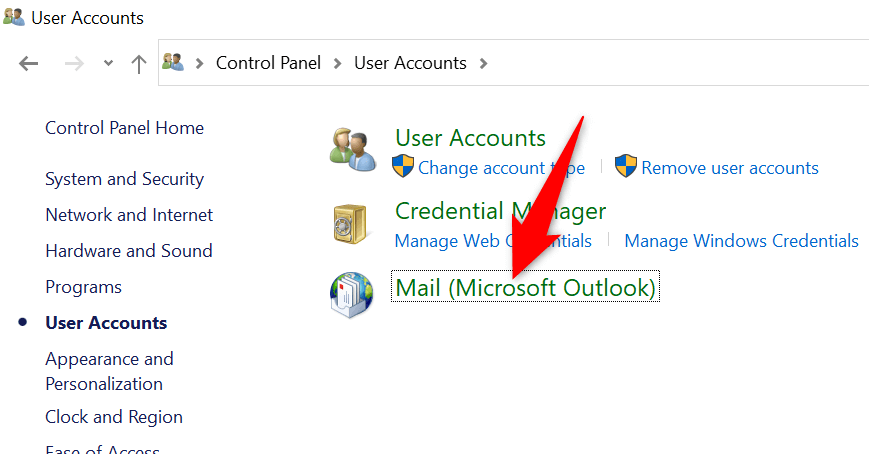
Task: Click the Credential Manager safe icon
Action: (x=351, y=224)
